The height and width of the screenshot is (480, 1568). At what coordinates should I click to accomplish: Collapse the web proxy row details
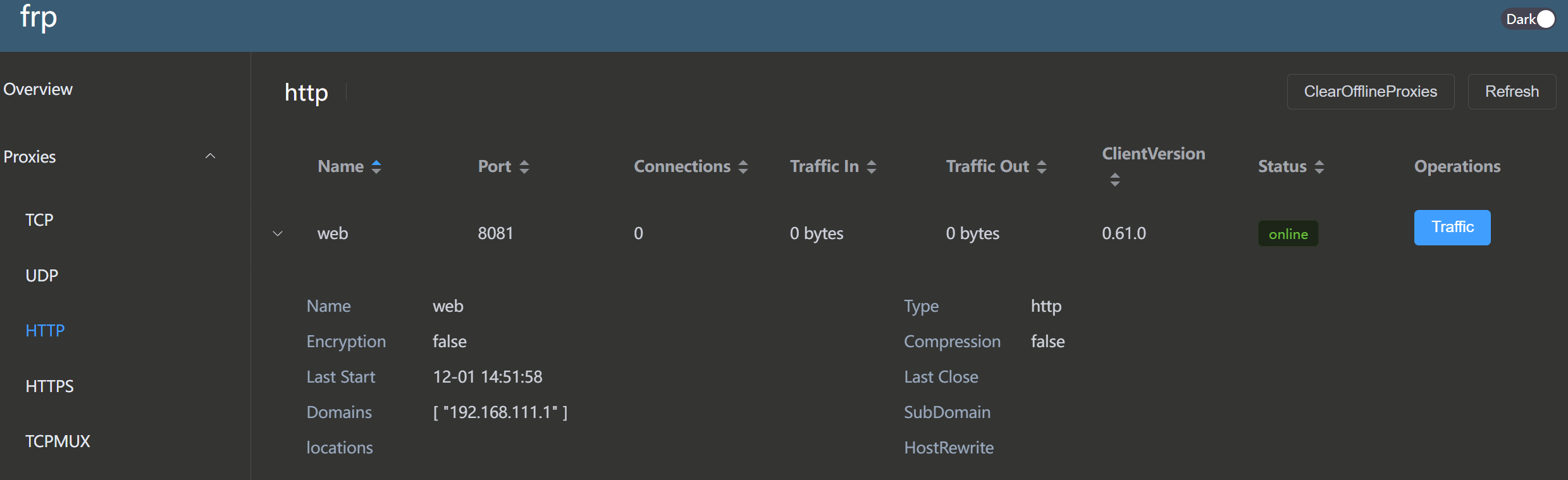click(x=278, y=233)
